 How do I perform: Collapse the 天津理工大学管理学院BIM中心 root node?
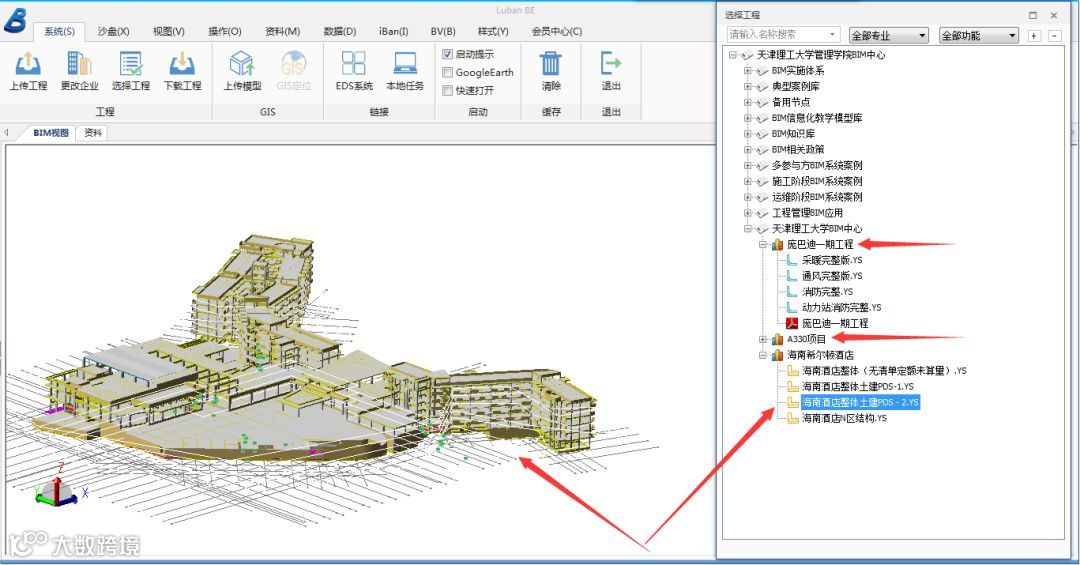coord(732,55)
